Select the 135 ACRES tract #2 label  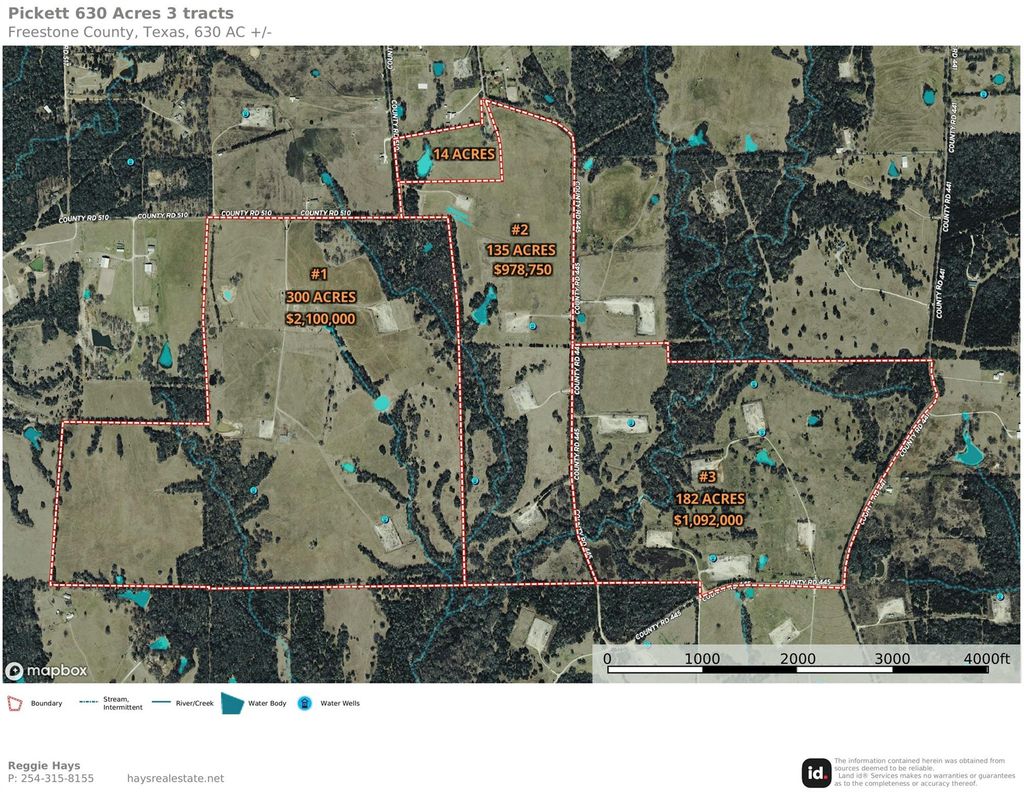click(x=521, y=250)
